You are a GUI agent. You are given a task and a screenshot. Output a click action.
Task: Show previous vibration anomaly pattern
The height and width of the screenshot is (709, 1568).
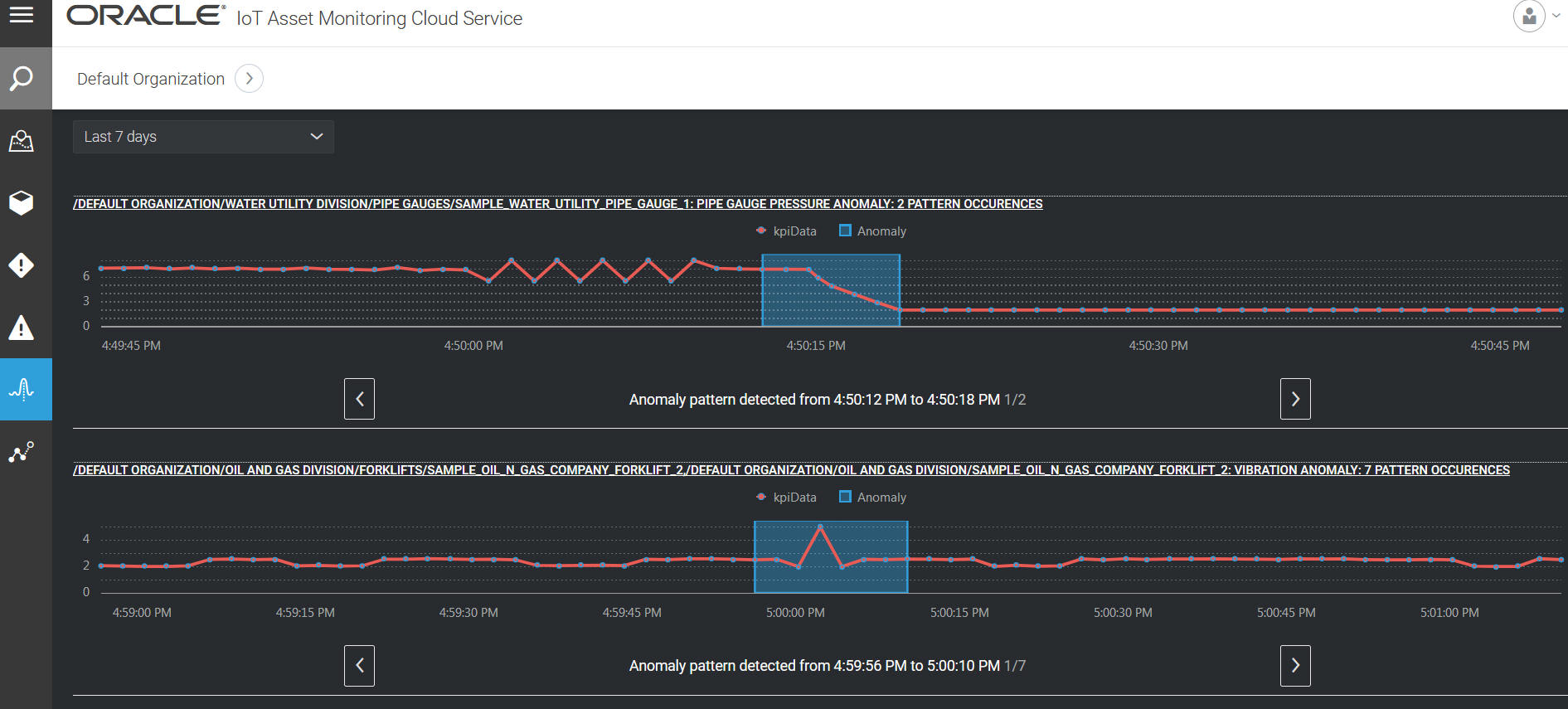click(359, 666)
